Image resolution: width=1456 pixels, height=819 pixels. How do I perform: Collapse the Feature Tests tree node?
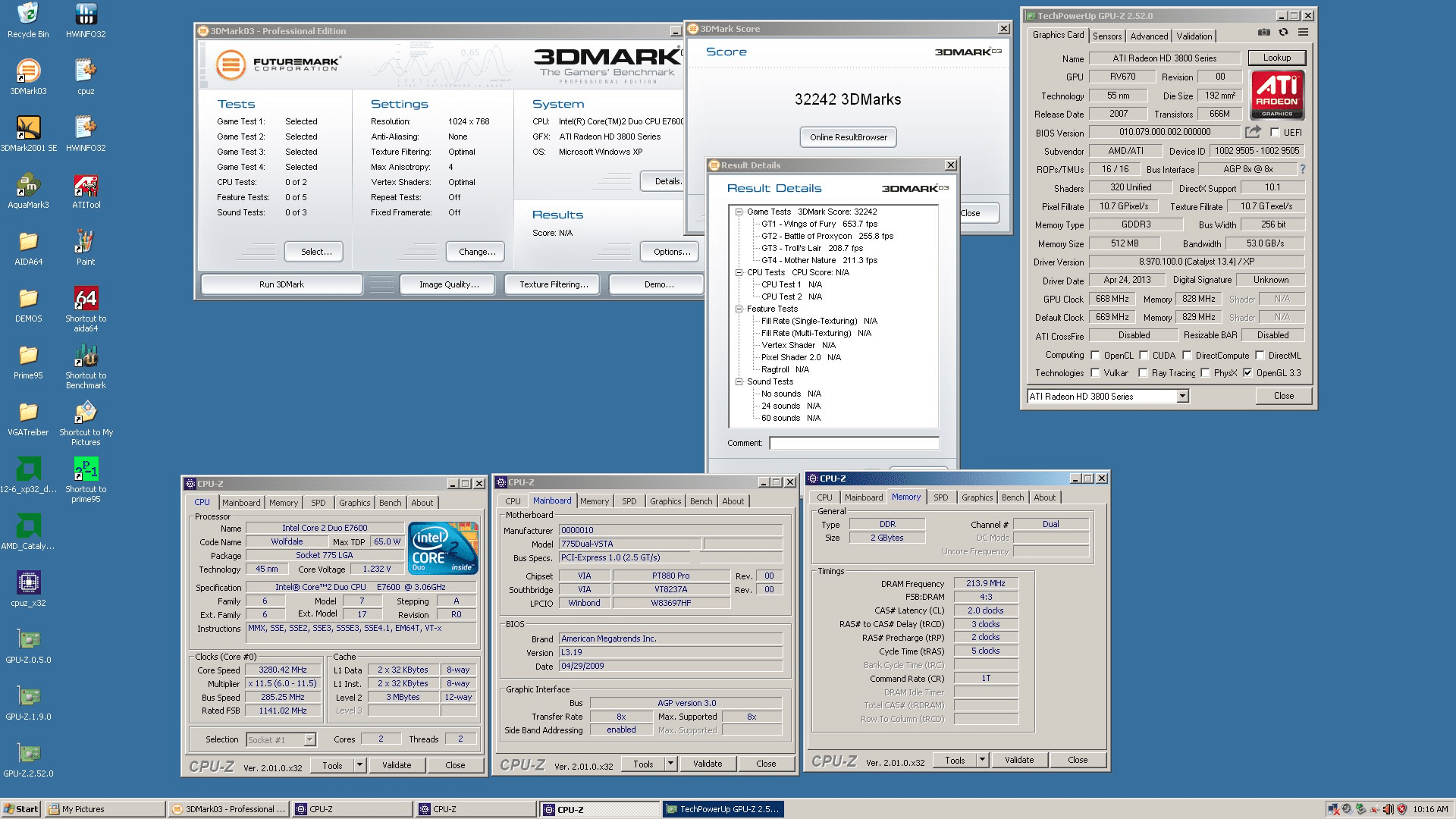click(x=739, y=309)
